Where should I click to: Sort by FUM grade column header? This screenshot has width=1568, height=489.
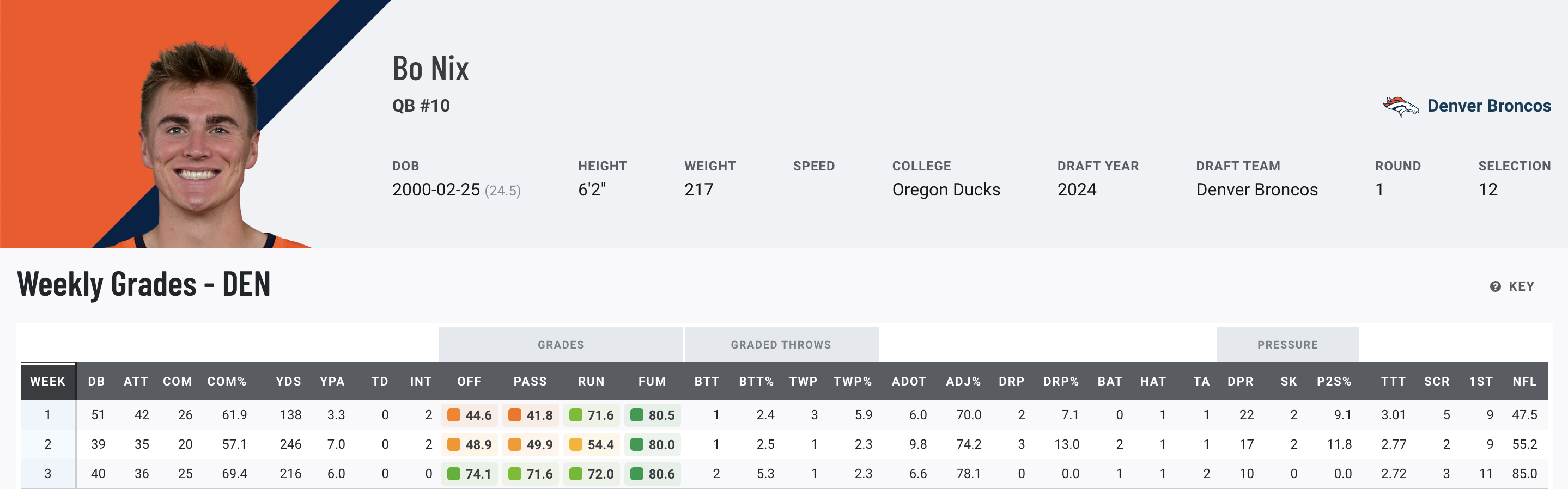[652, 381]
